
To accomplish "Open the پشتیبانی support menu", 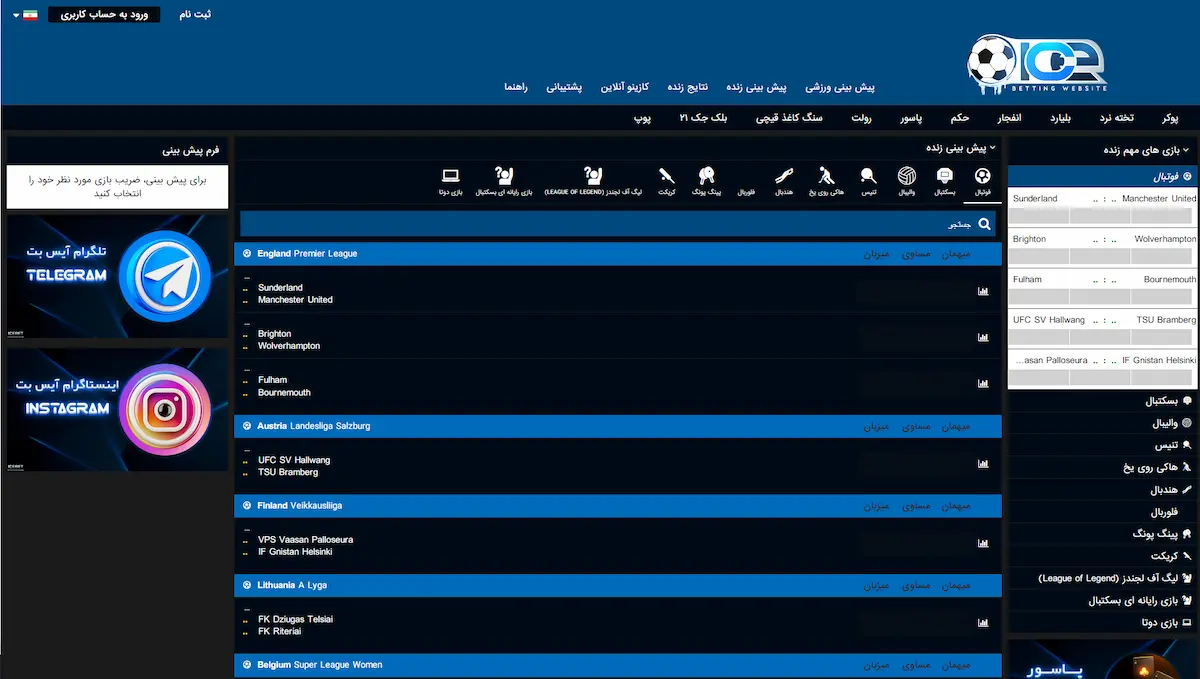I will [564, 88].
